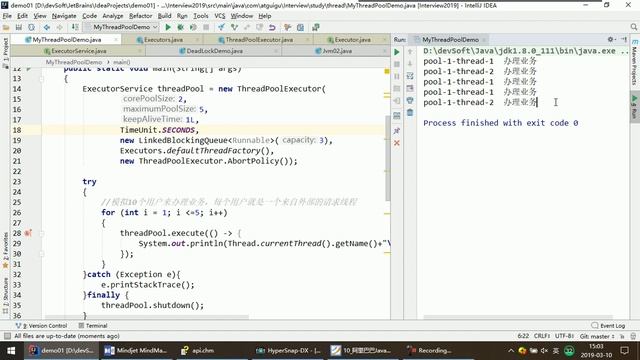Collapse fold marker at line 30
Image resolution: width=640 pixels, height=360 pixels.
tap(42, 254)
